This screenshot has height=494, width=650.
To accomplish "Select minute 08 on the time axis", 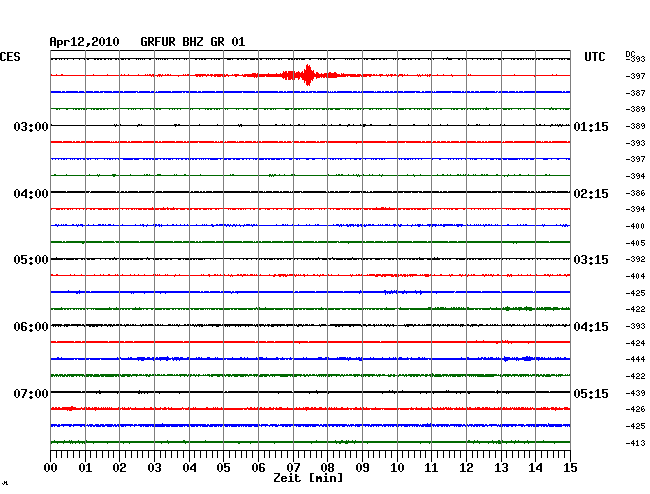I will (x=327, y=467).
